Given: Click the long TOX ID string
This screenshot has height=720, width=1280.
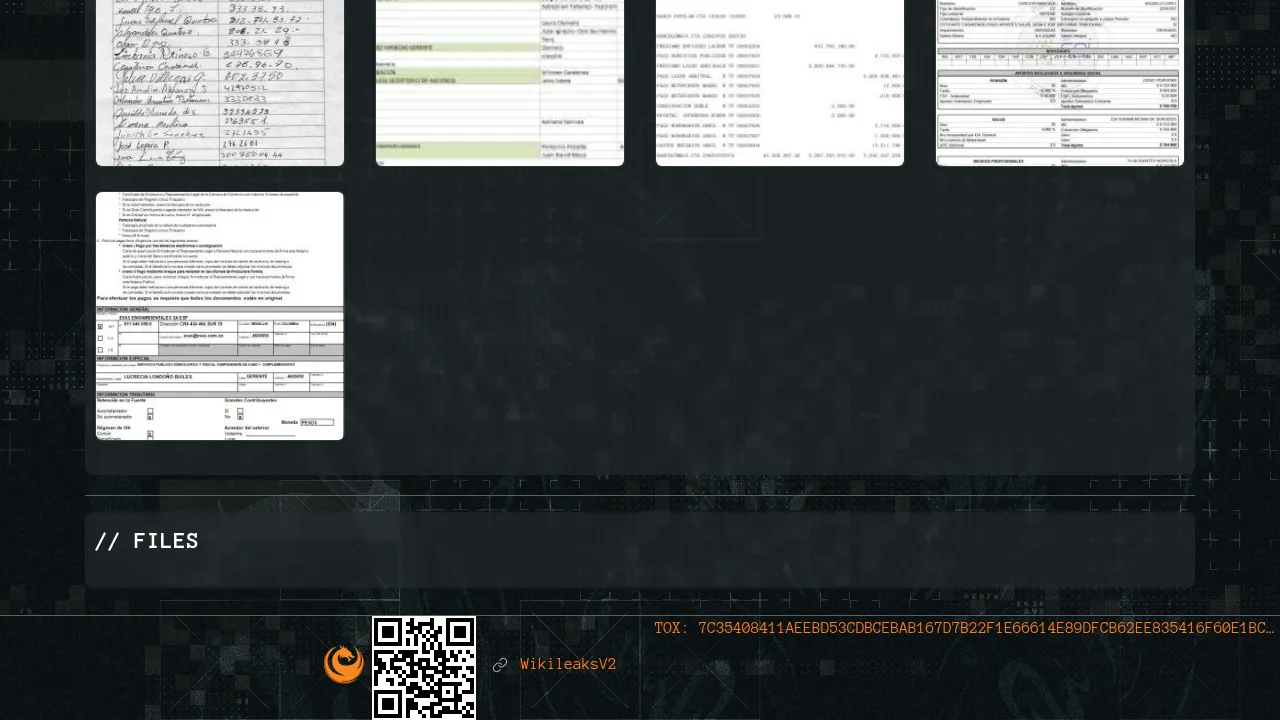Looking at the screenshot, I should pos(985,628).
